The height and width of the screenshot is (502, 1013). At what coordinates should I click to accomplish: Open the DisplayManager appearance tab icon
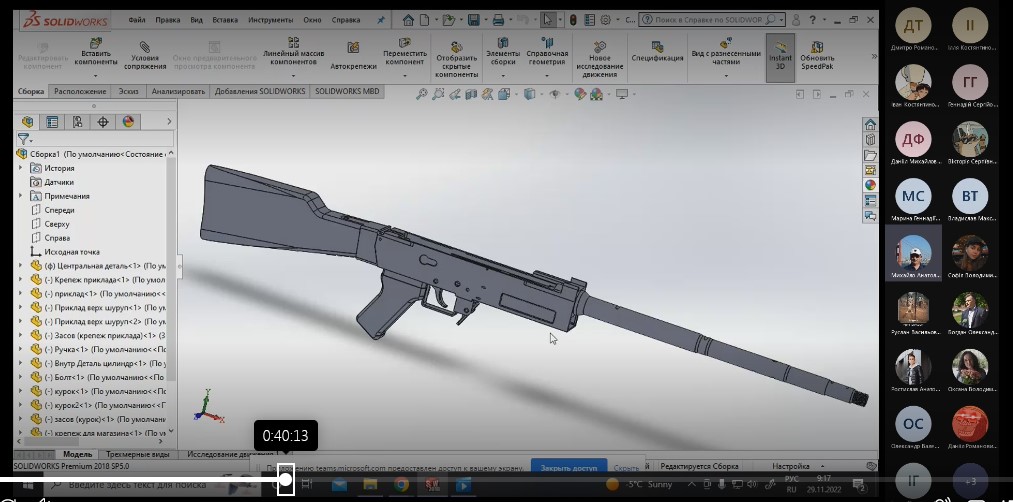point(128,122)
